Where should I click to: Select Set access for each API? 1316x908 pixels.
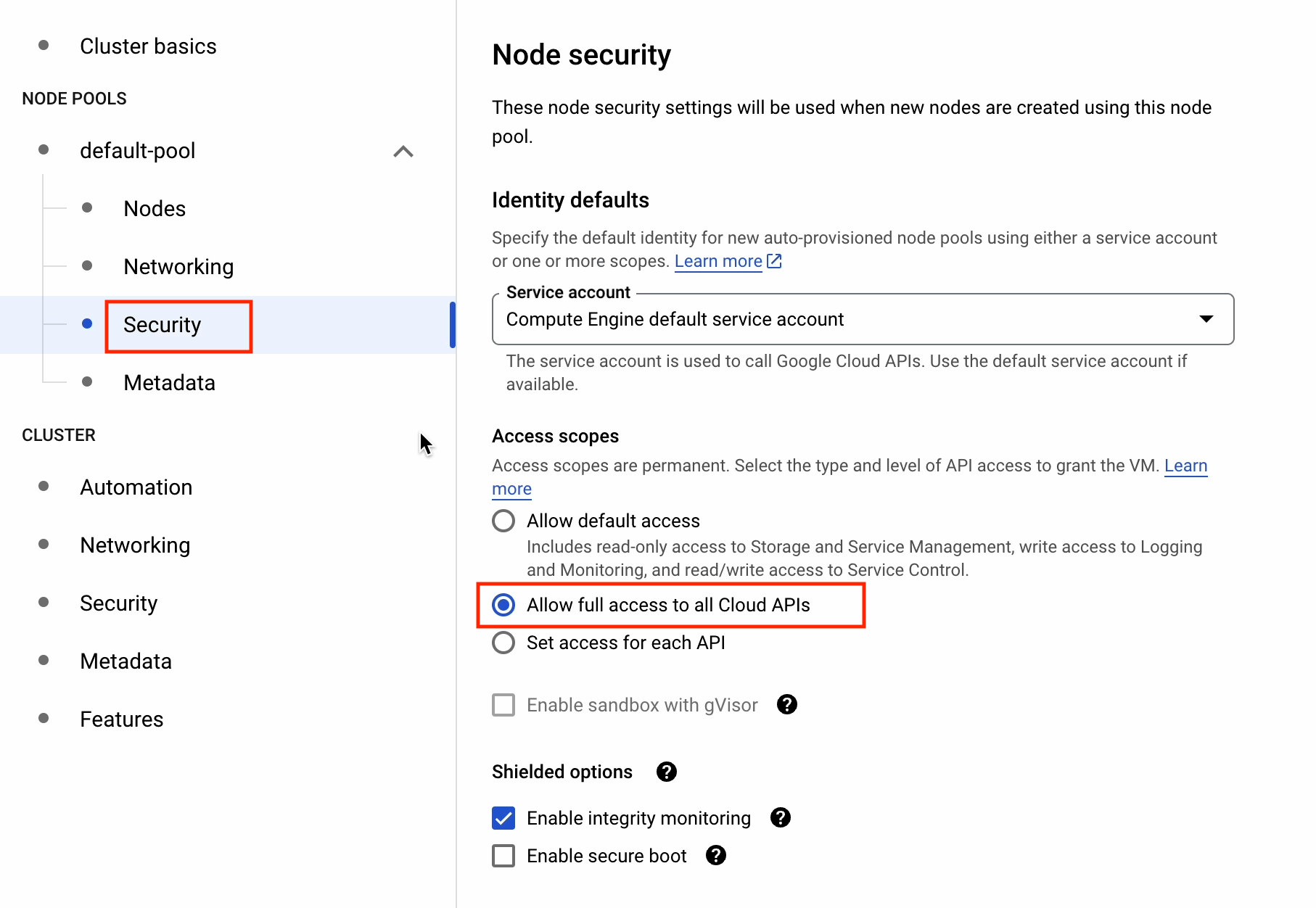[503, 643]
